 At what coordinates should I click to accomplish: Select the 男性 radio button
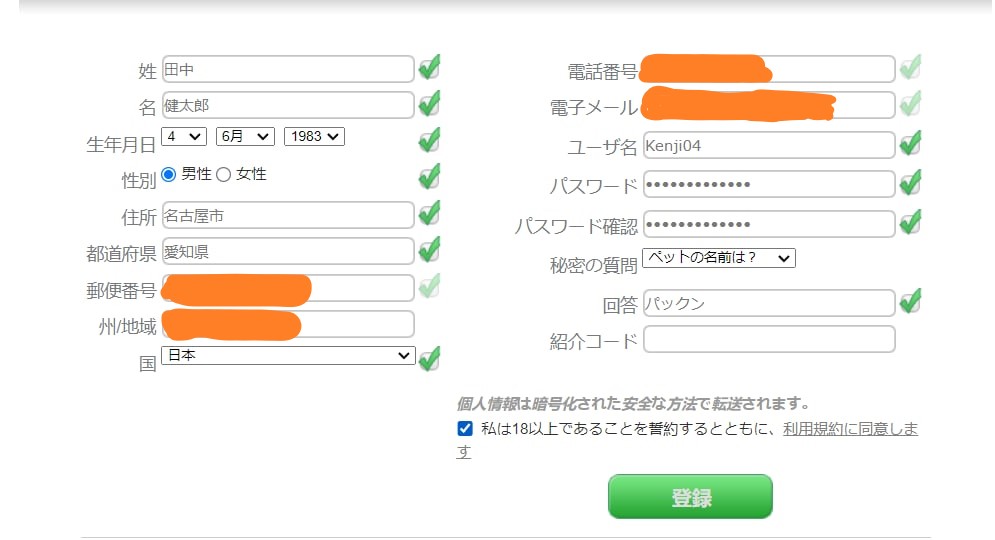[x=168, y=174]
